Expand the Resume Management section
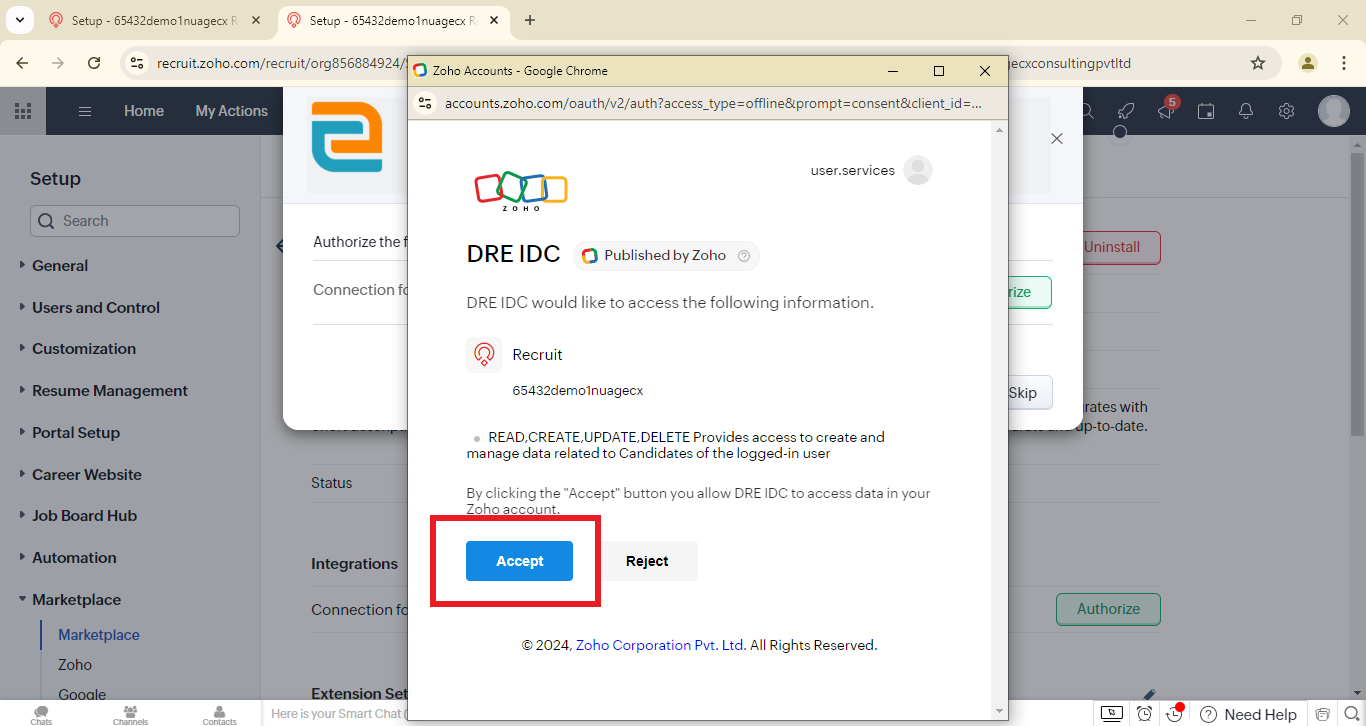The width and height of the screenshot is (1366, 726). [110, 391]
